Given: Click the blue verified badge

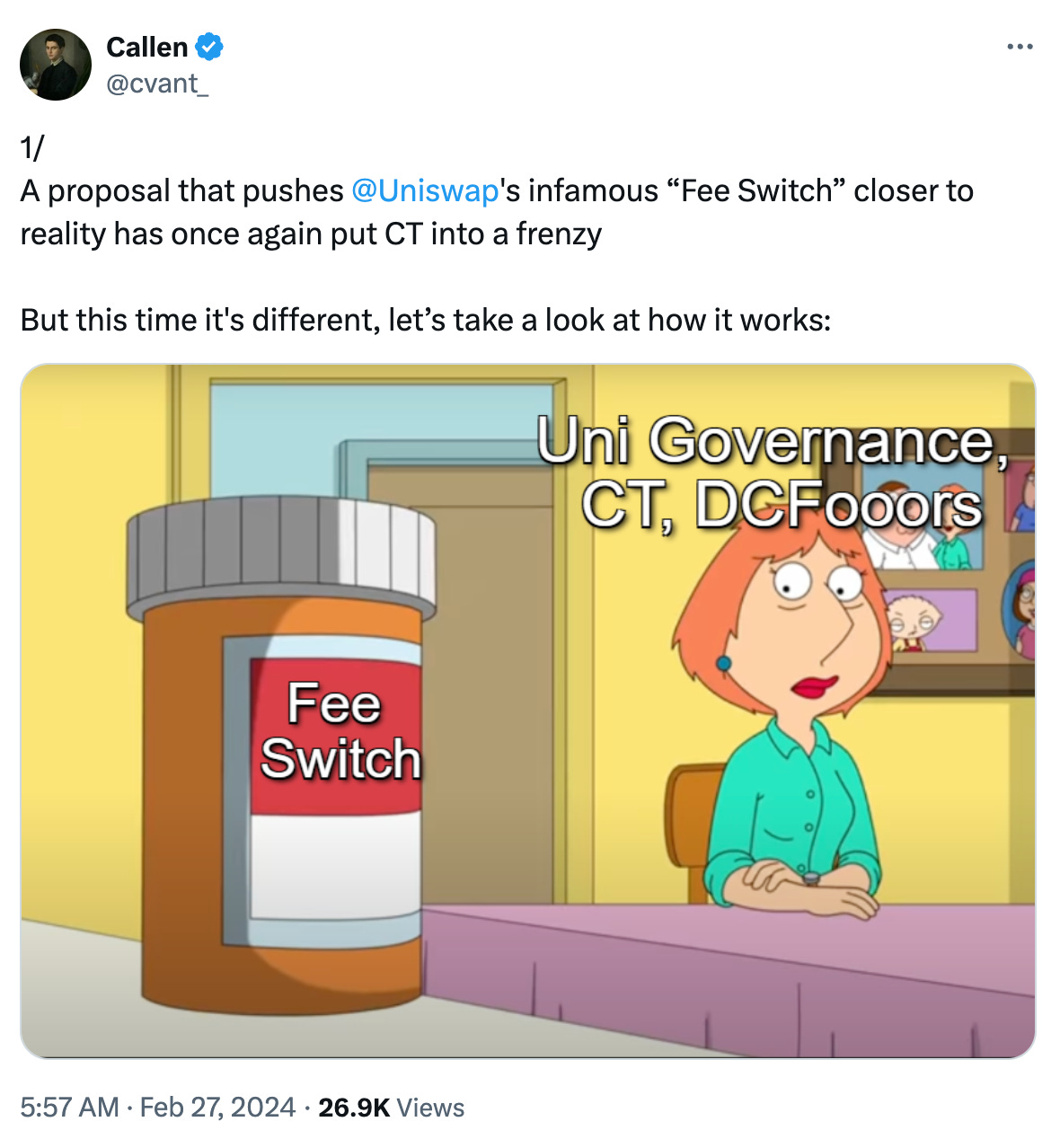Looking at the screenshot, I should click(209, 47).
